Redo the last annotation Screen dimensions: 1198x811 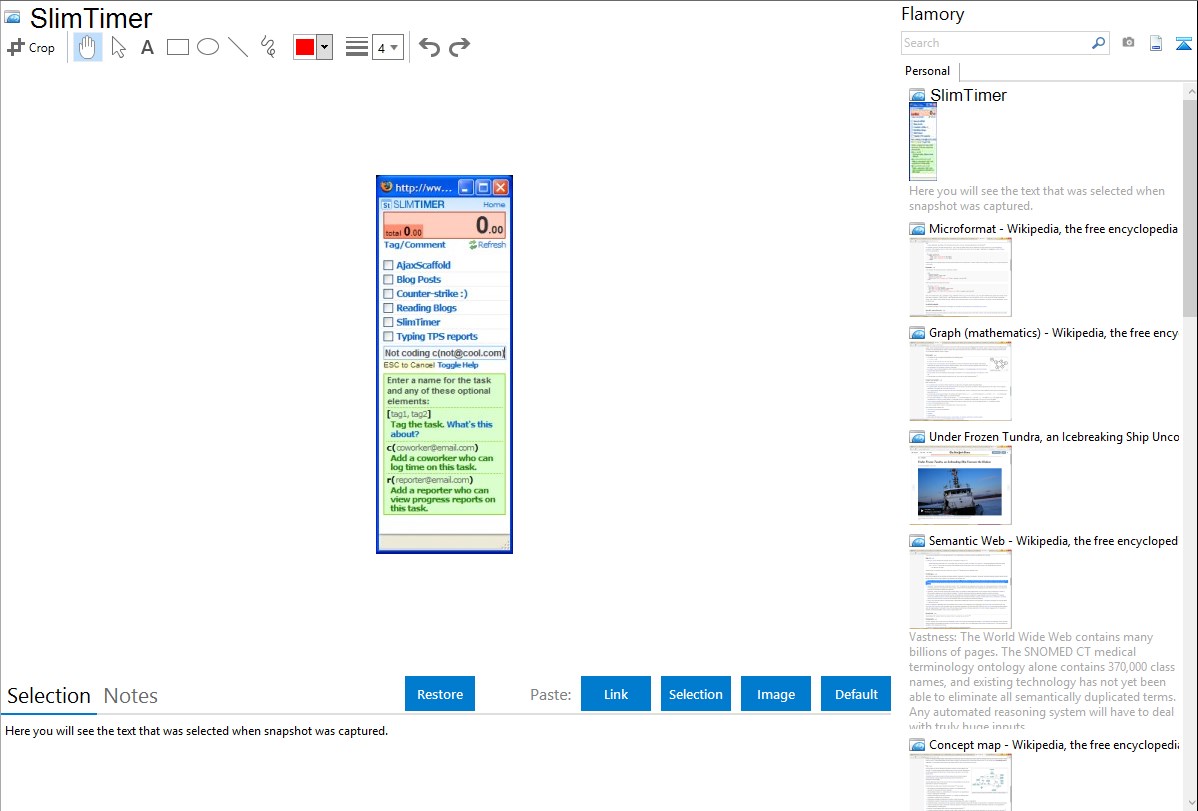tap(459, 47)
